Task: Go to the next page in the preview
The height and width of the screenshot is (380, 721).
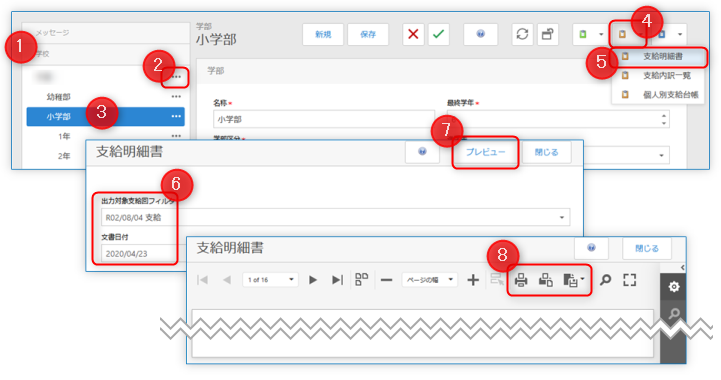Action: [313, 280]
